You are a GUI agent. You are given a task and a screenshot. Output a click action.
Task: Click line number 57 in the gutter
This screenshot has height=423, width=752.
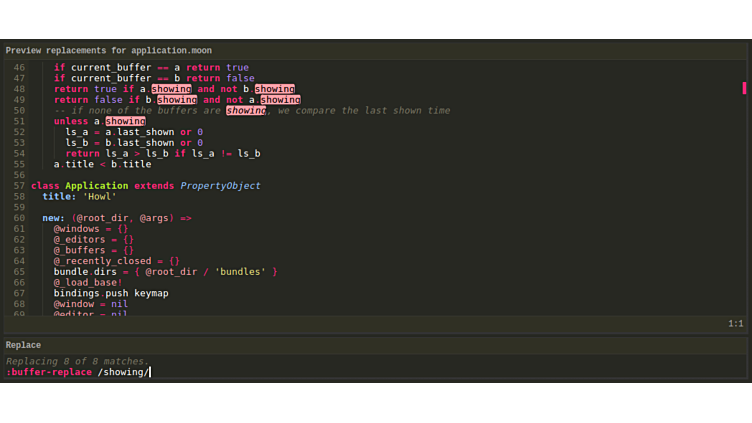coord(19,186)
